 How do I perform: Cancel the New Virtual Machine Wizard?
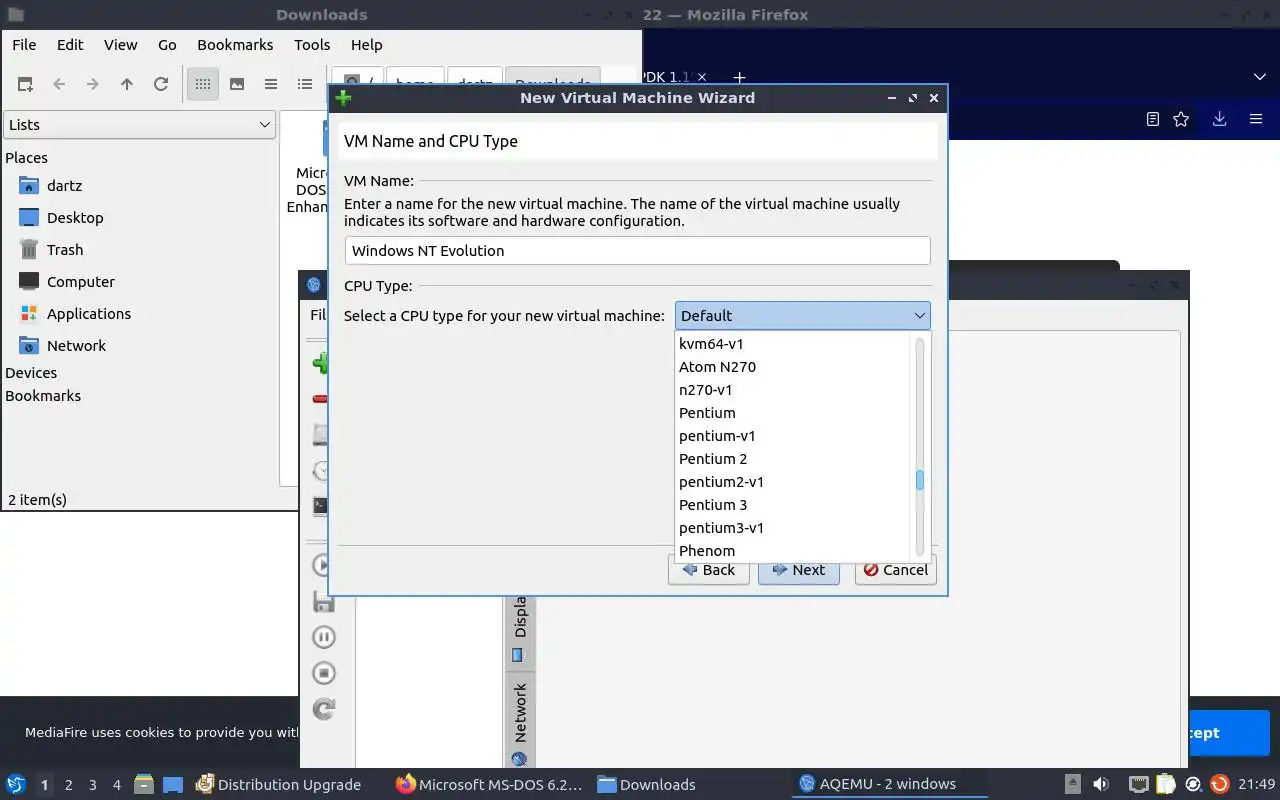click(x=896, y=570)
